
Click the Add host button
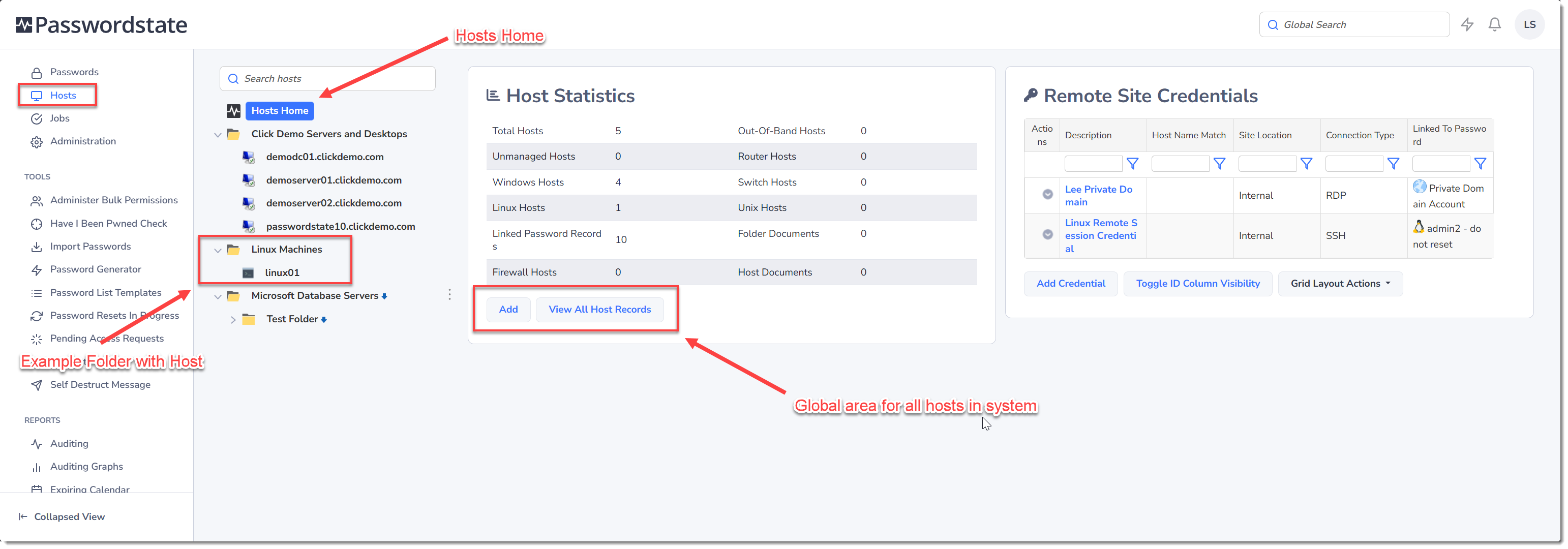tap(508, 309)
